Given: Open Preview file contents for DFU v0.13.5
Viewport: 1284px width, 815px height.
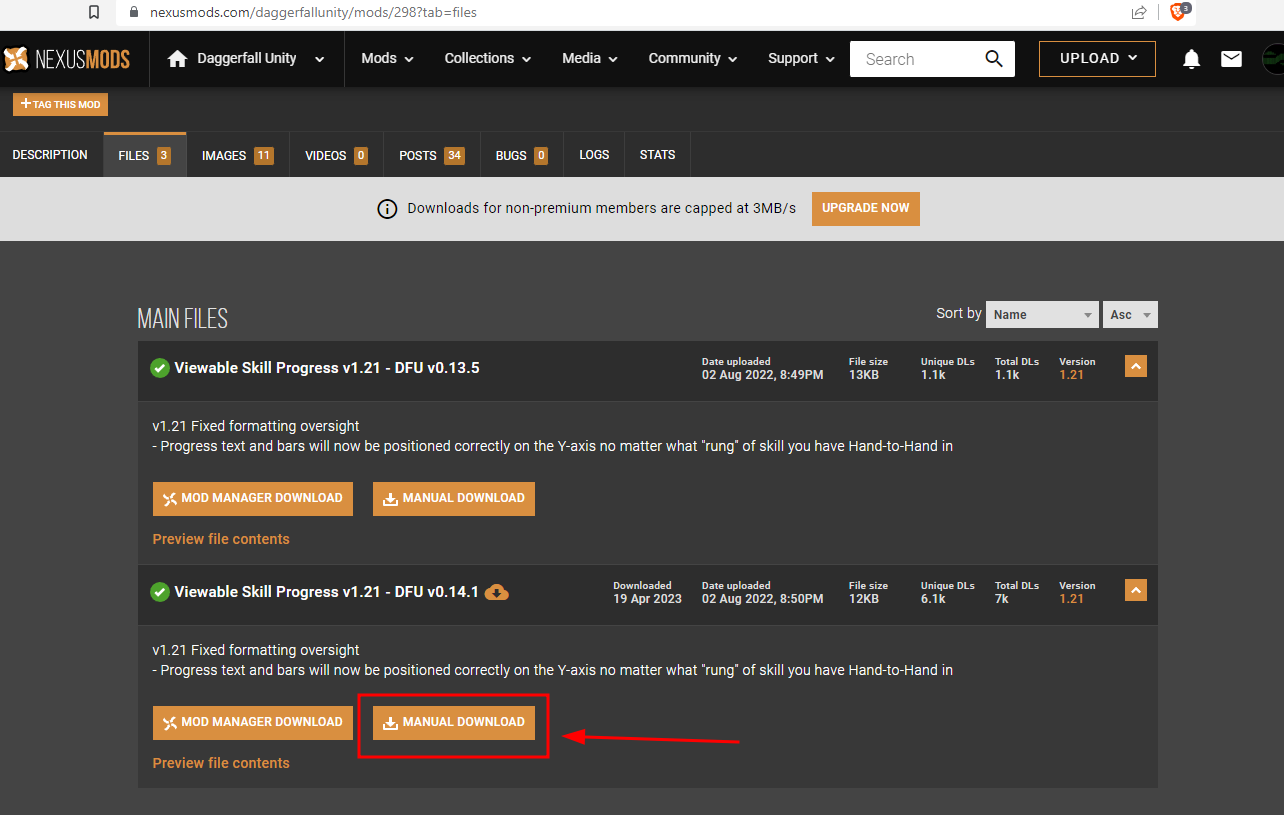Looking at the screenshot, I should pos(221,539).
